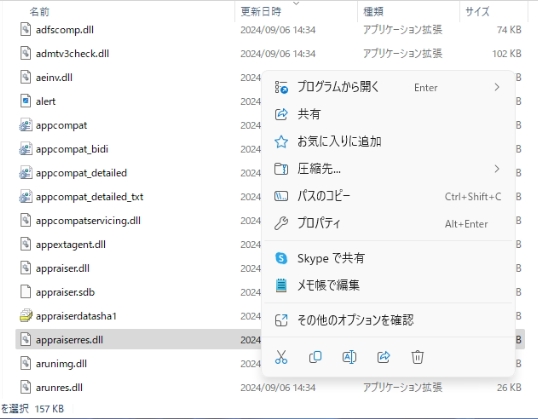Viewport: 538px width, 419px height.
Task: Click the Share arrow icon in bottom row
Action: click(x=383, y=357)
